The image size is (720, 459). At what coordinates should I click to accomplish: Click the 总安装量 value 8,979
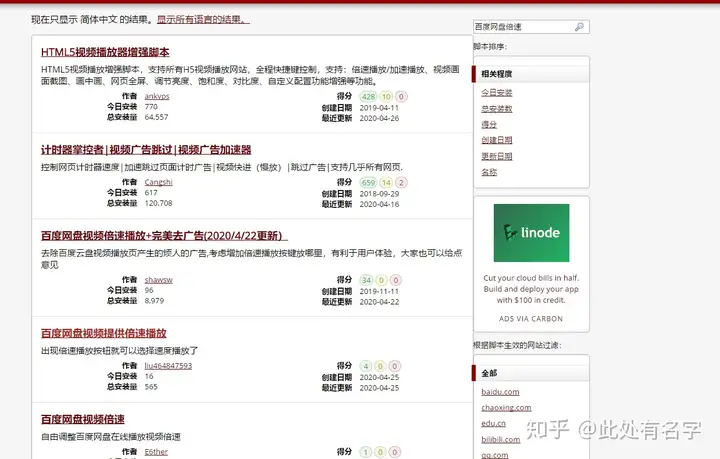(x=154, y=301)
